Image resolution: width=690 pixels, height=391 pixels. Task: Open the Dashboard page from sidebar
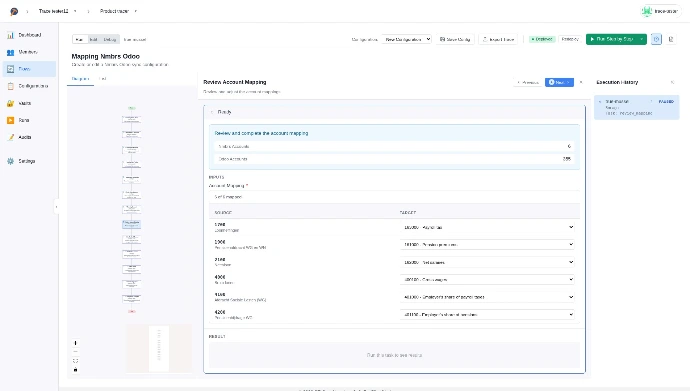(x=29, y=35)
